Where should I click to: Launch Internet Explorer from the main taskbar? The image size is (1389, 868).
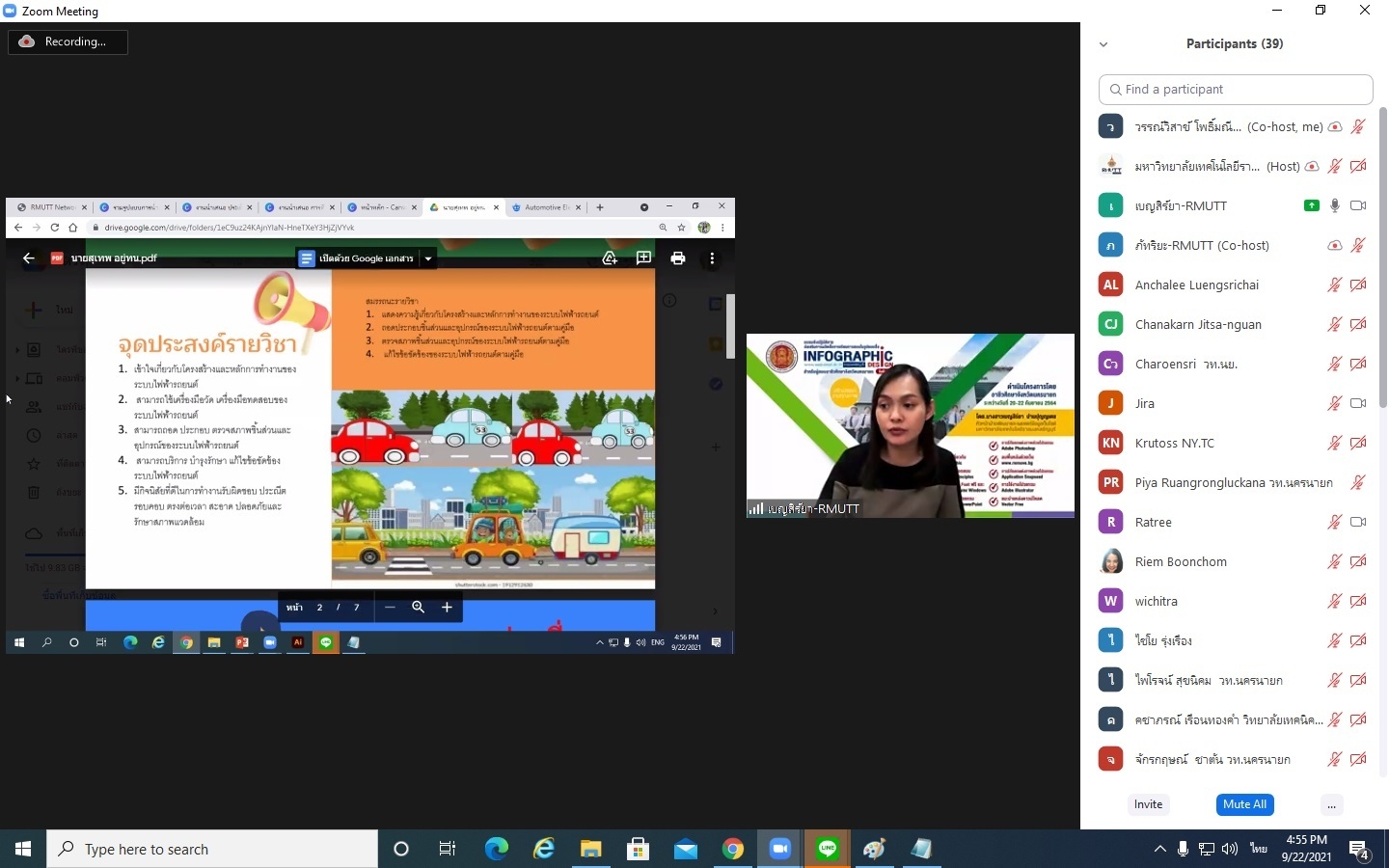click(x=544, y=849)
